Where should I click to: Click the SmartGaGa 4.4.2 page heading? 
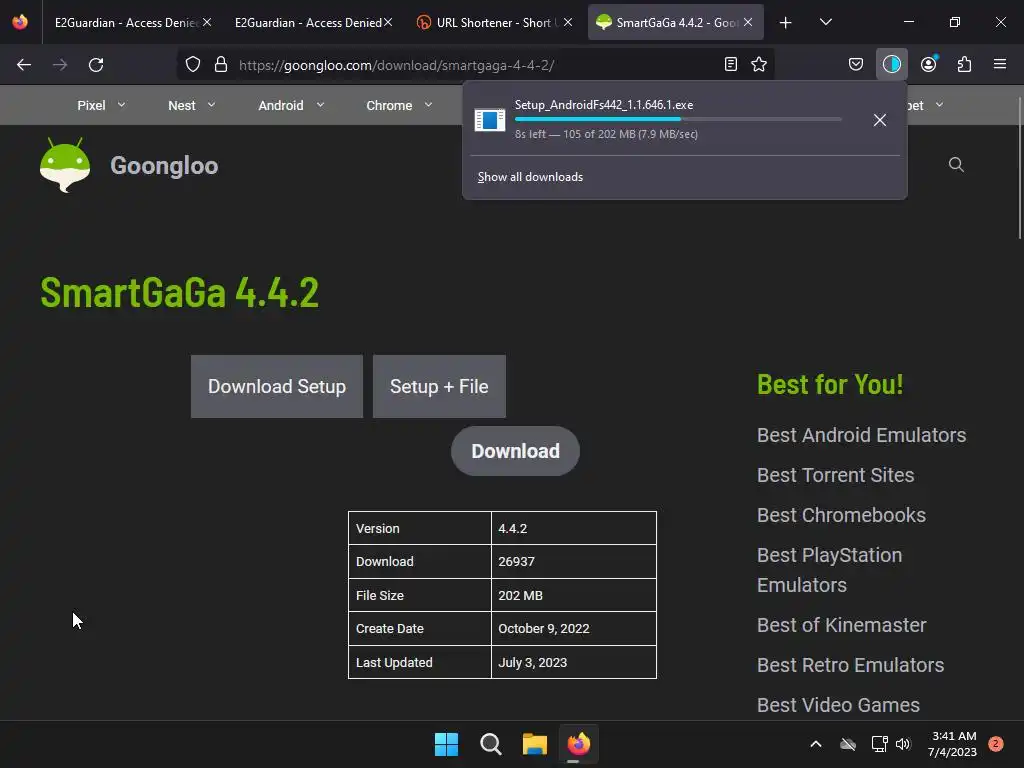179,292
